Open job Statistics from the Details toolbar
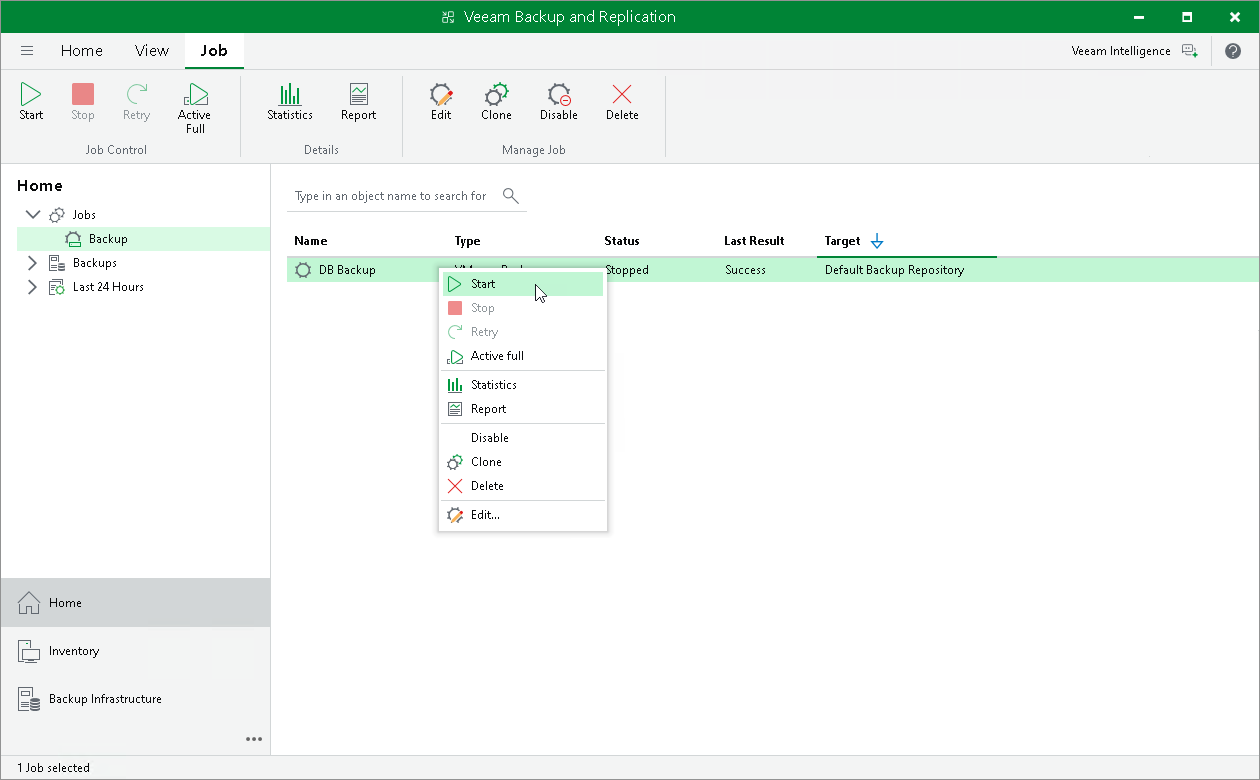This screenshot has width=1260, height=780. coord(289,100)
